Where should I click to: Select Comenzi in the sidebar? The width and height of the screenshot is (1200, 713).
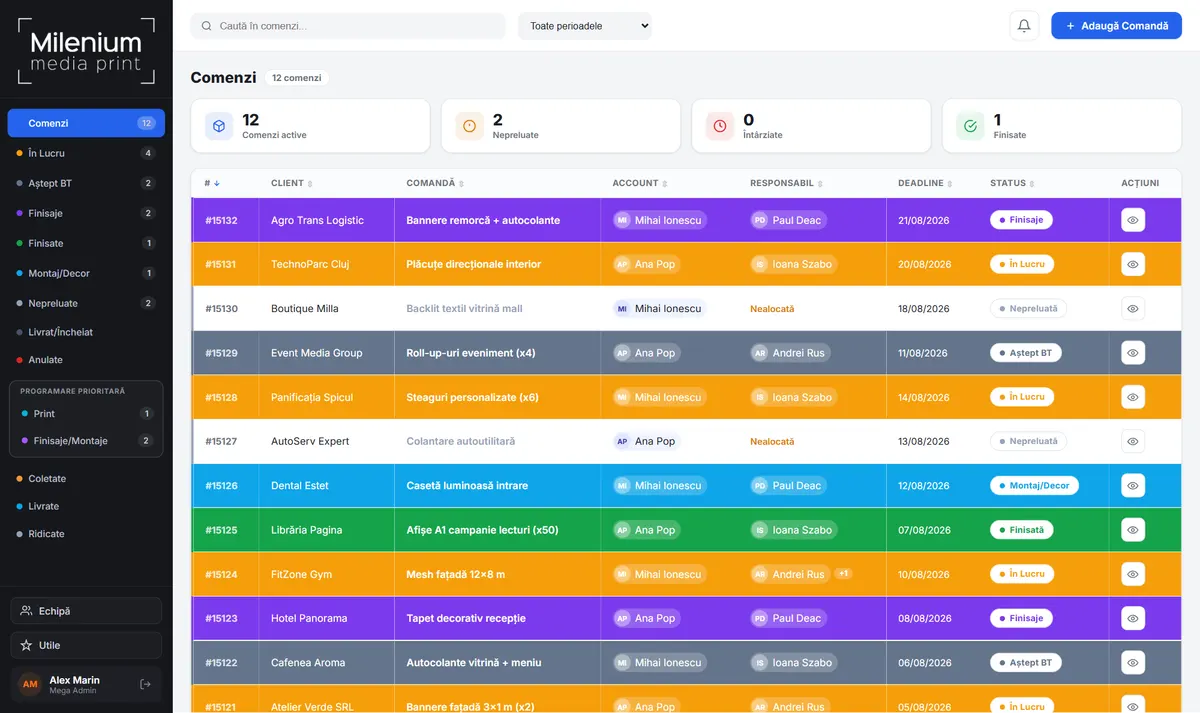click(86, 123)
